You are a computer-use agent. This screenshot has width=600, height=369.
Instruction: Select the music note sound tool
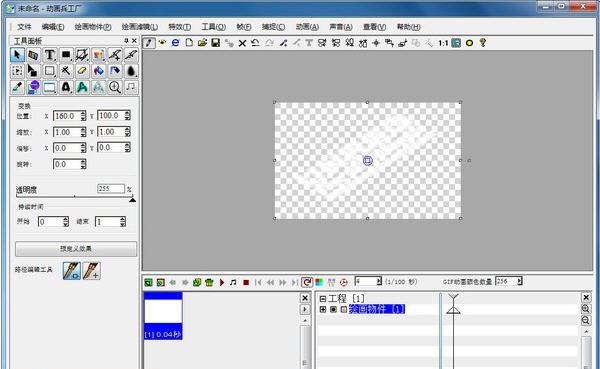tap(130, 87)
